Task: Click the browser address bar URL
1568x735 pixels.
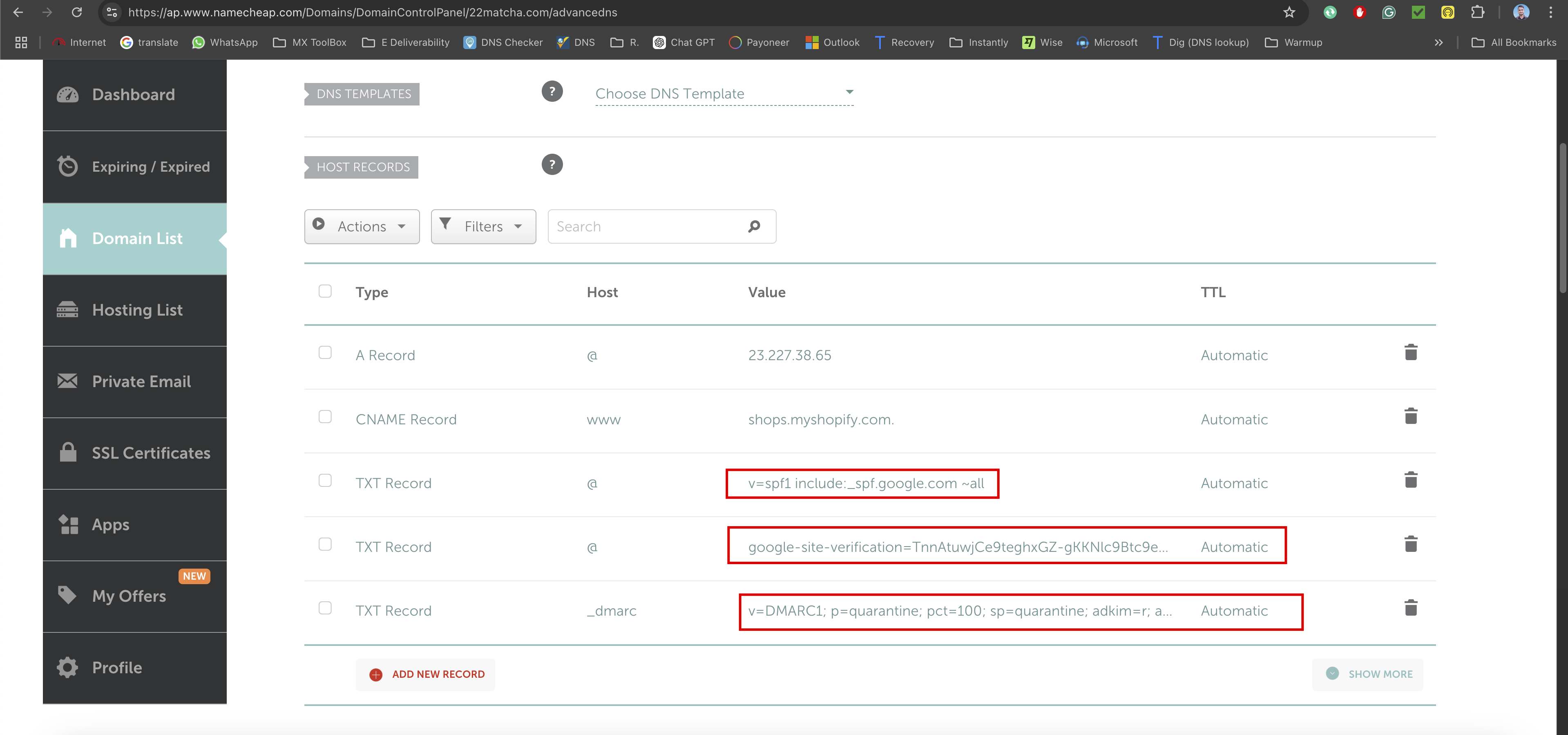Action: pos(373,12)
